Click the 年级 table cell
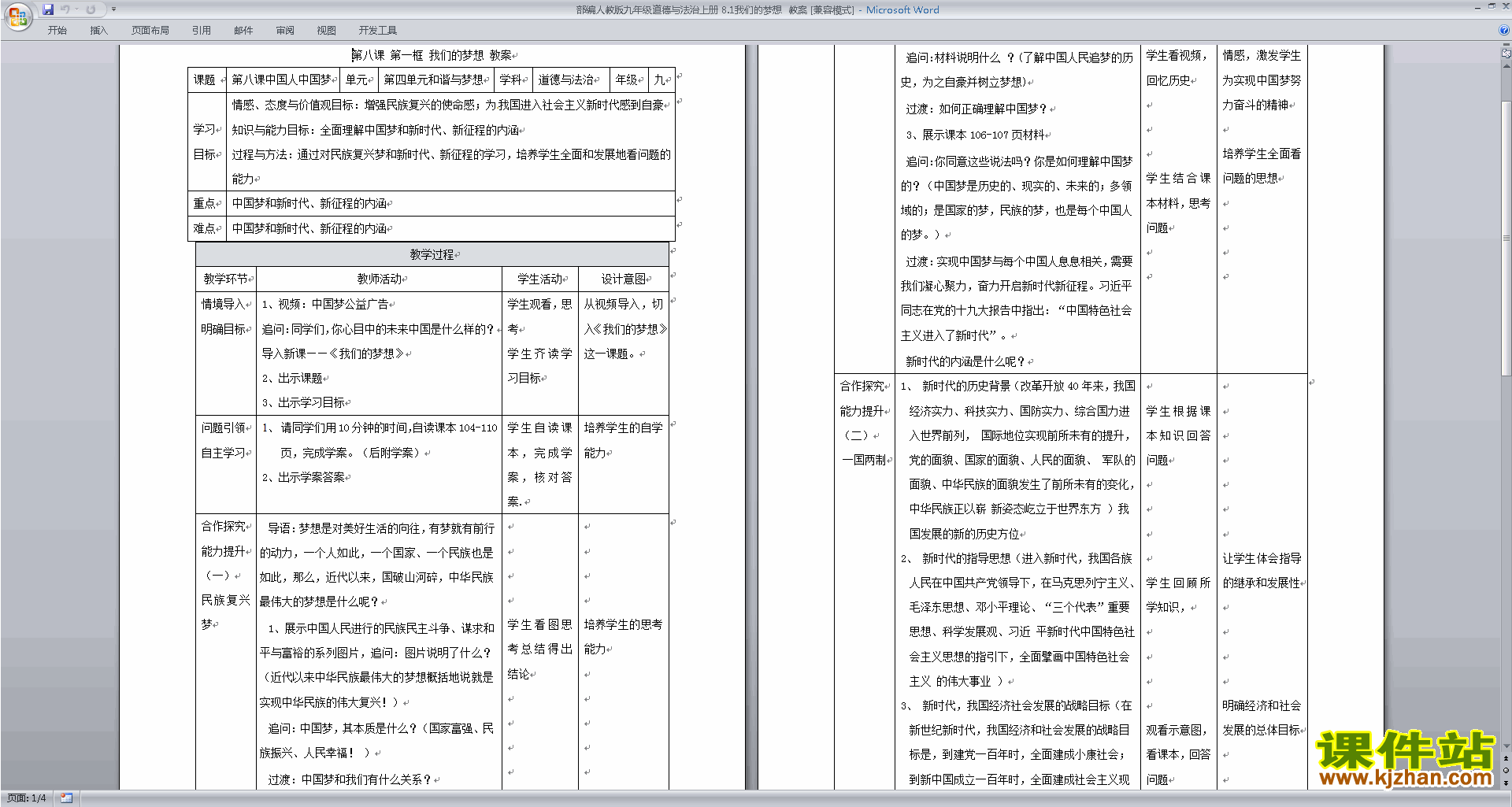Image resolution: width=1512 pixels, height=807 pixels. tap(629, 80)
